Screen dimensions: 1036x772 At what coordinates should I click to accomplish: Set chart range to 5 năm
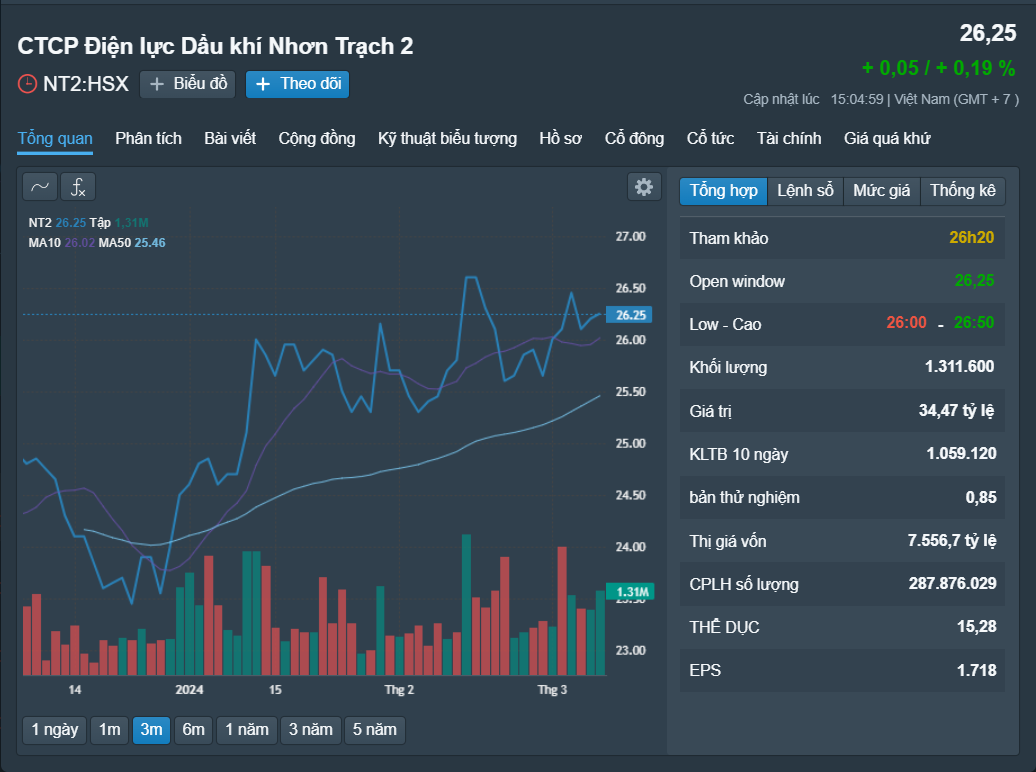click(375, 730)
